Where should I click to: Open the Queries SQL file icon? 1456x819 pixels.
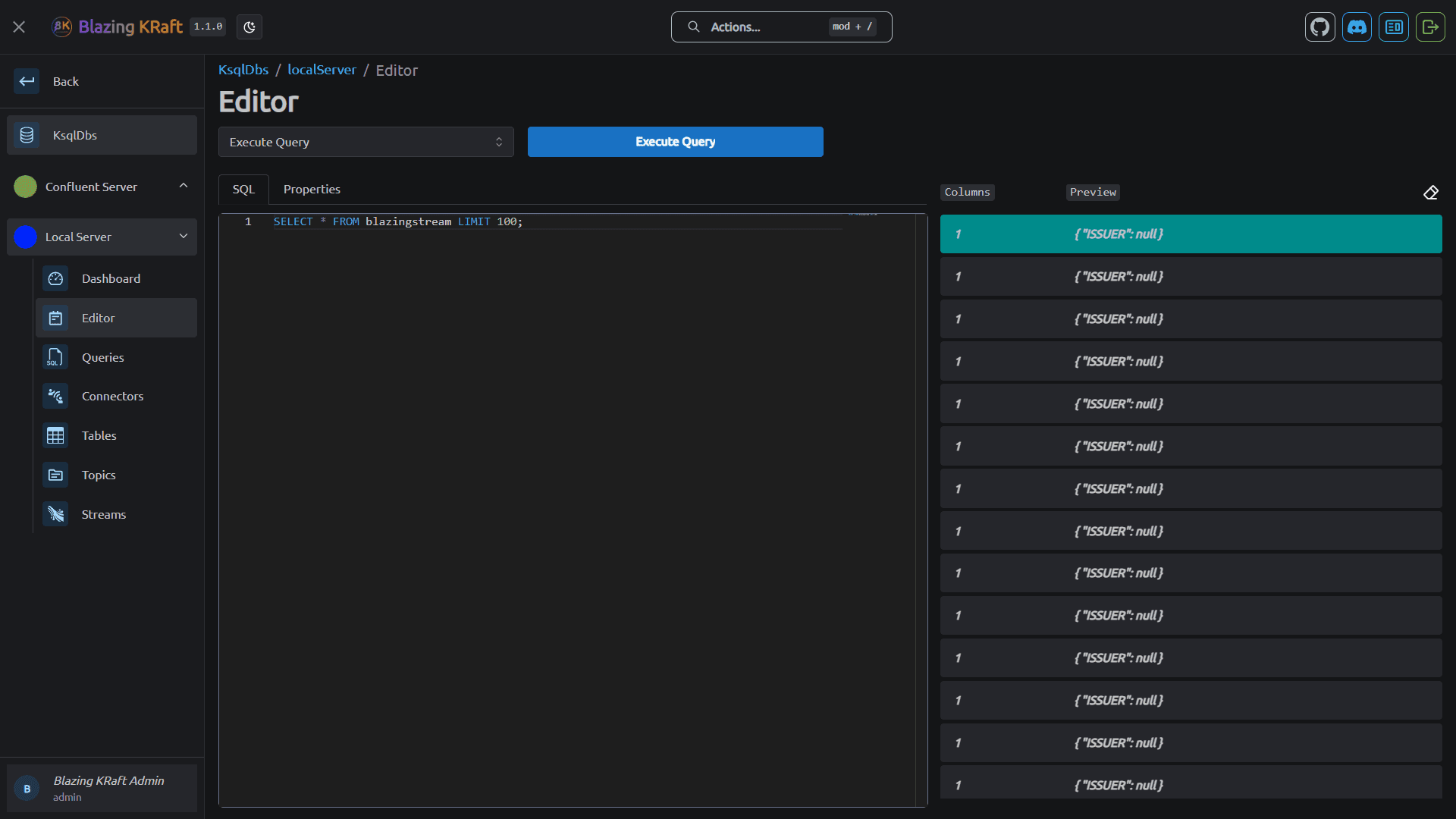click(55, 357)
